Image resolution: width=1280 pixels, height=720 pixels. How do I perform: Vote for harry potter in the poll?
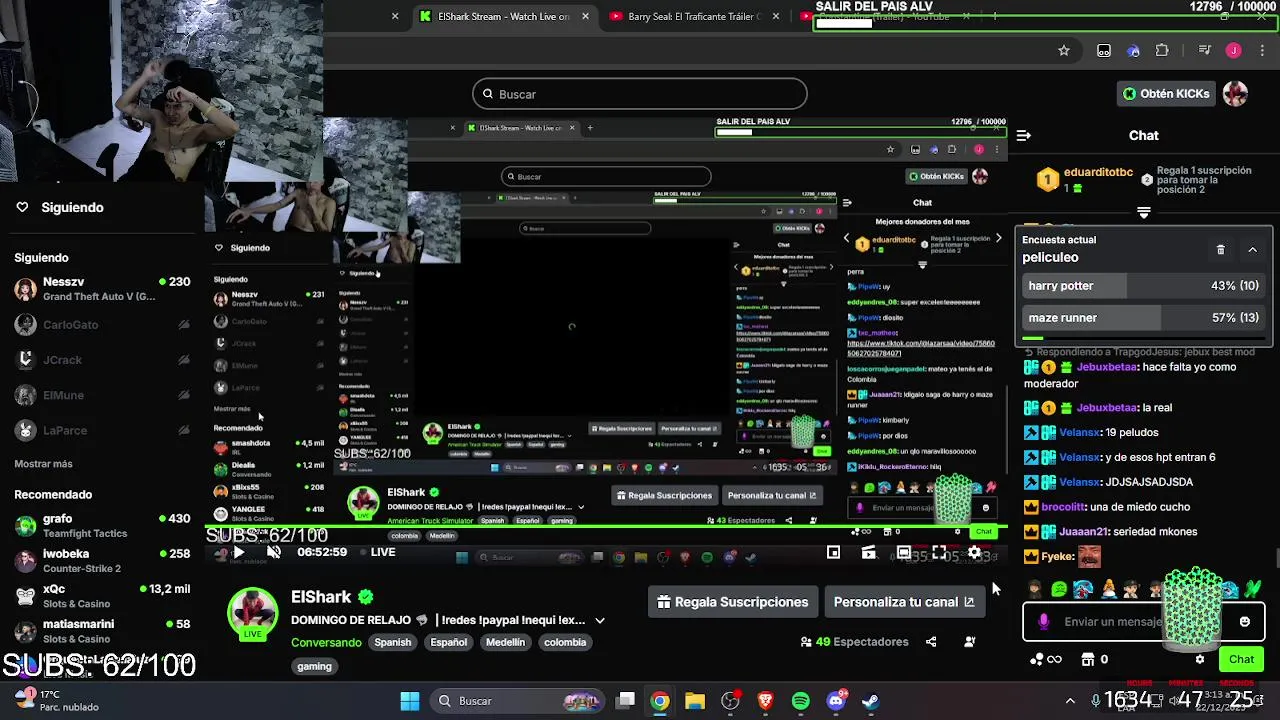pyautogui.click(x=1144, y=286)
